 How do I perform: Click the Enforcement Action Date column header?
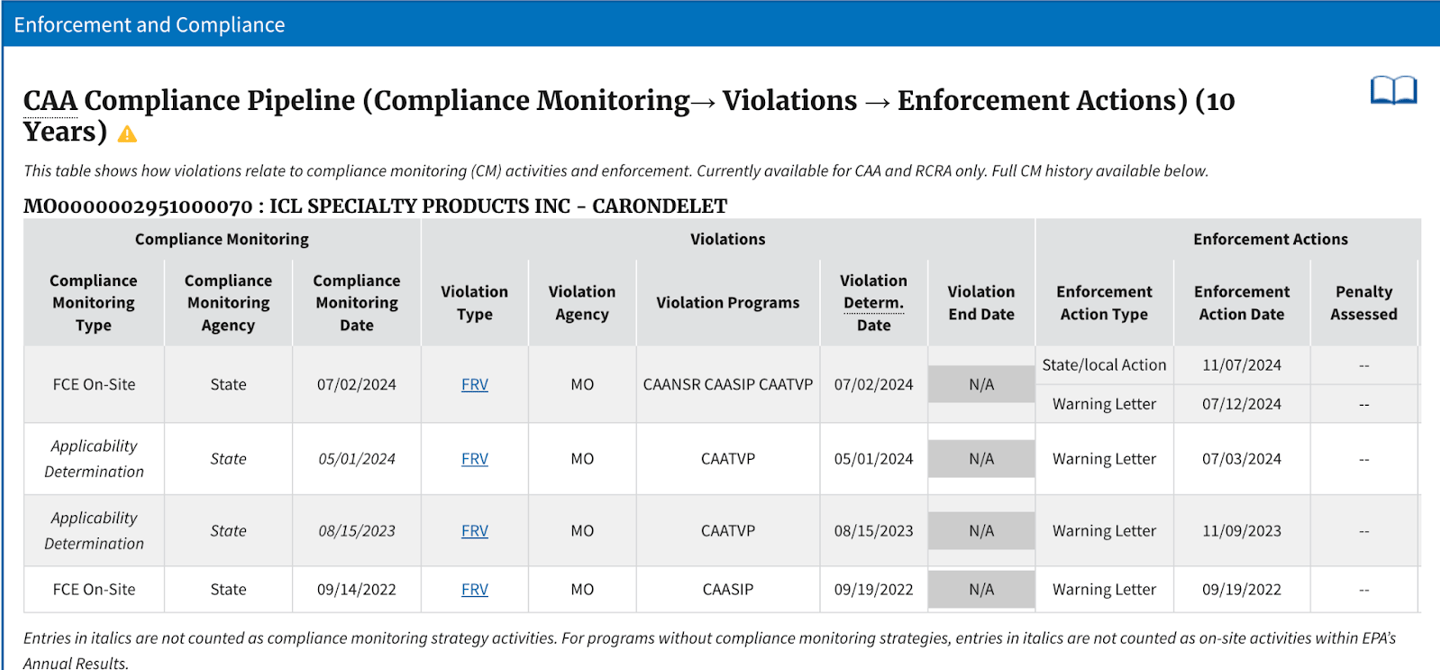(x=1242, y=303)
